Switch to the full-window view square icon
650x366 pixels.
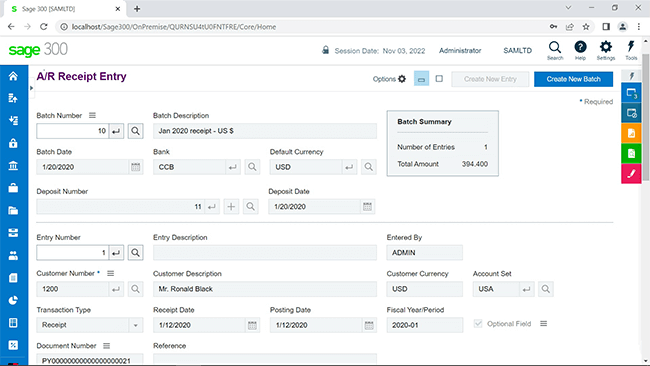tap(439, 79)
